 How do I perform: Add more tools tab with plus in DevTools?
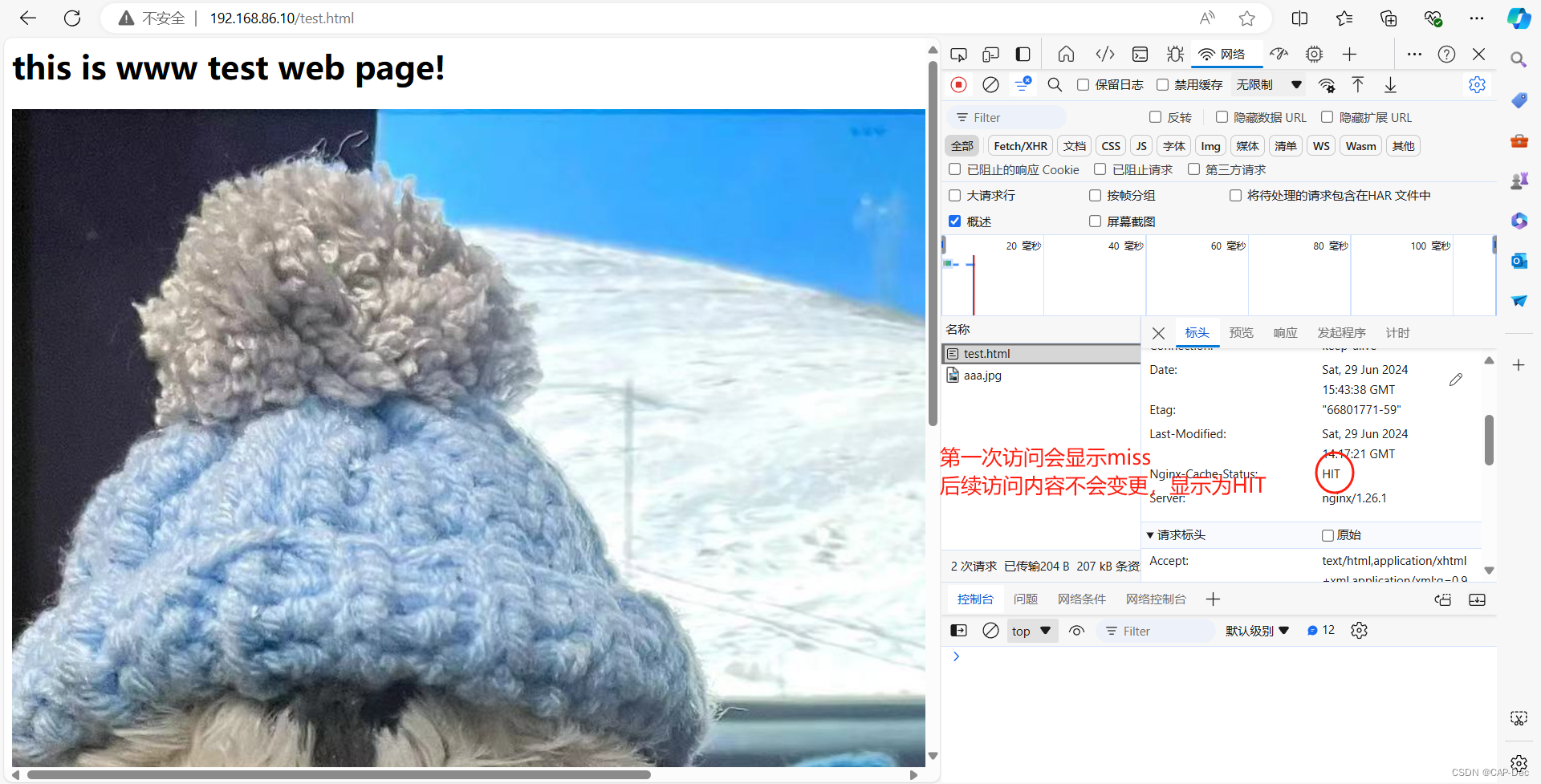tap(1349, 54)
